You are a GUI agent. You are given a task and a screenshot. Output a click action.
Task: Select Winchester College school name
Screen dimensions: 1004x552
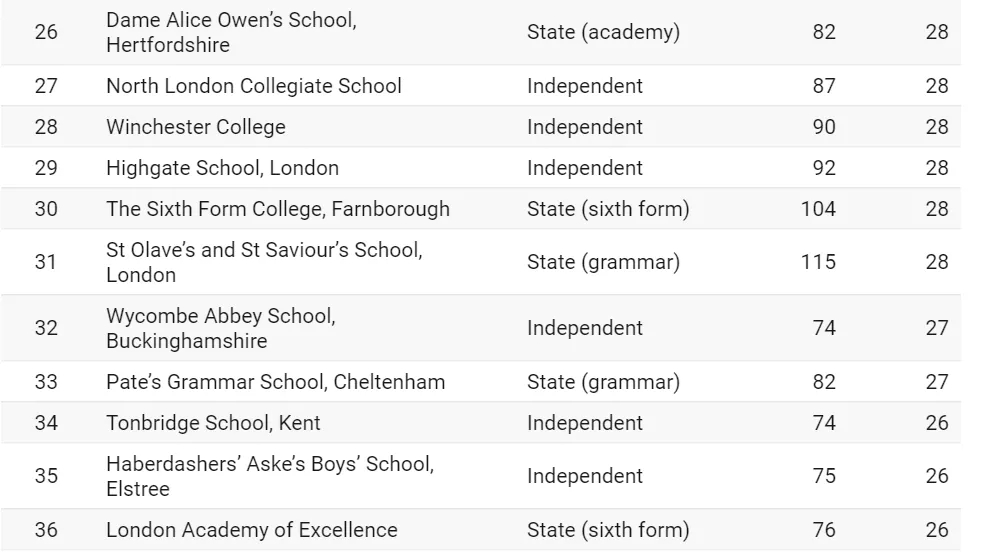(196, 127)
